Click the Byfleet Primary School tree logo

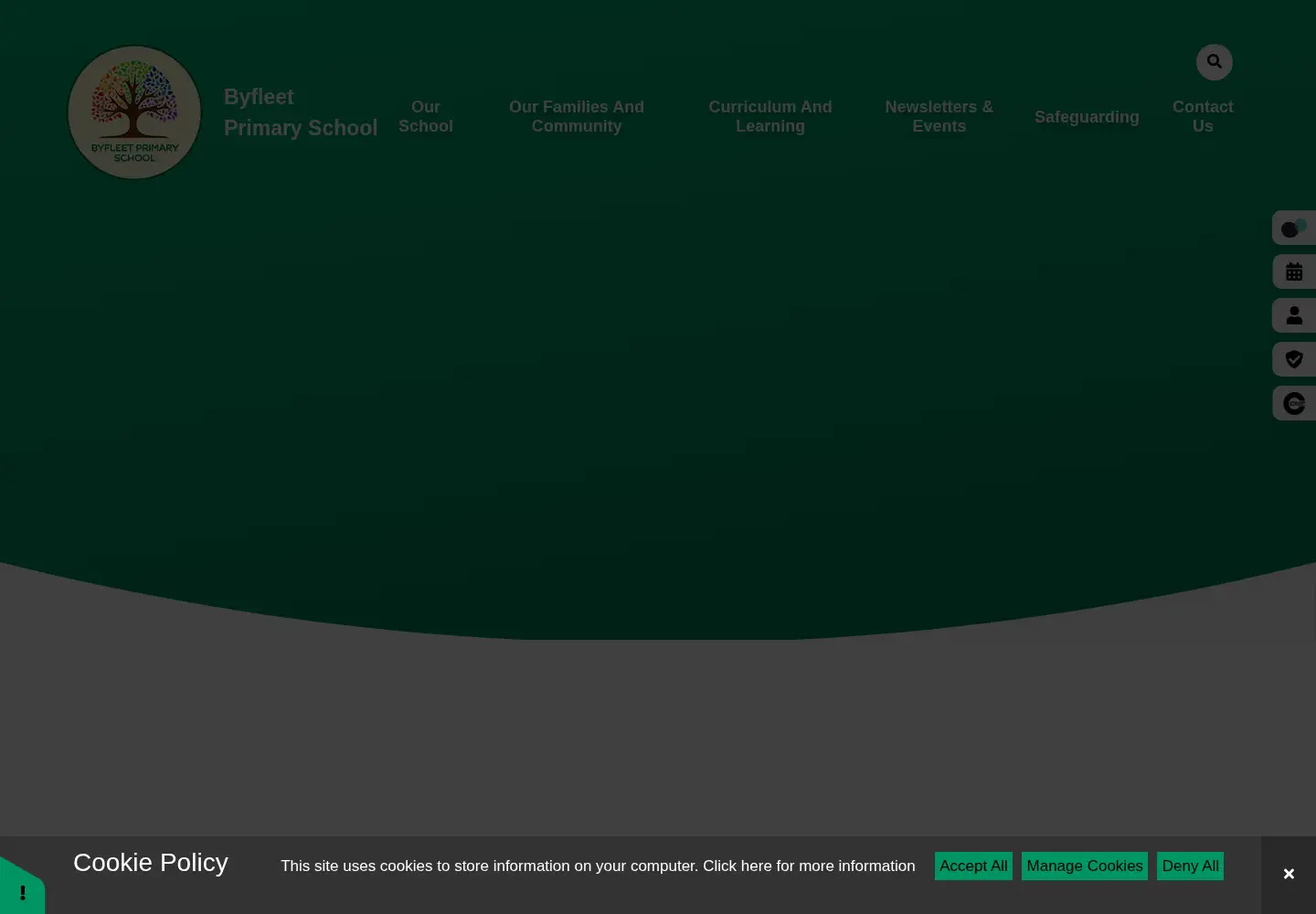[x=134, y=112]
